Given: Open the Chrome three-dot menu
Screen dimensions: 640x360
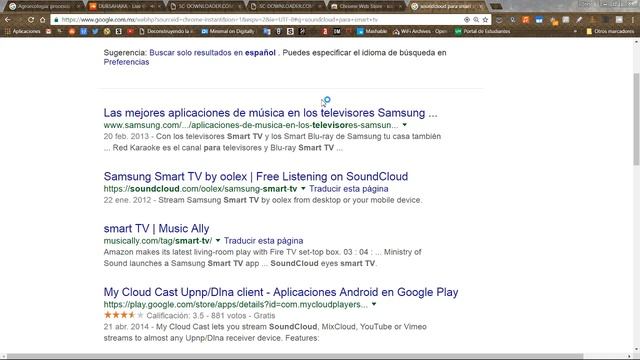Looking at the screenshot, I should pyautogui.click(x=633, y=20).
